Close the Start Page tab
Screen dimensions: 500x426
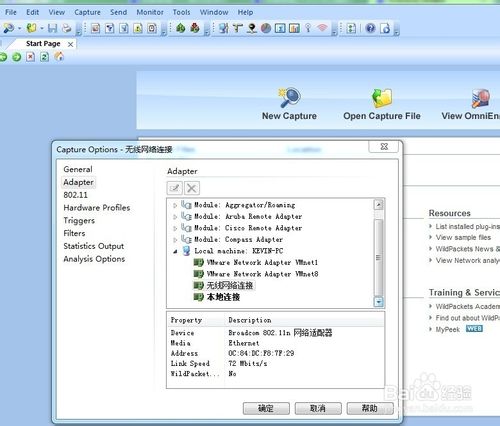[70, 44]
